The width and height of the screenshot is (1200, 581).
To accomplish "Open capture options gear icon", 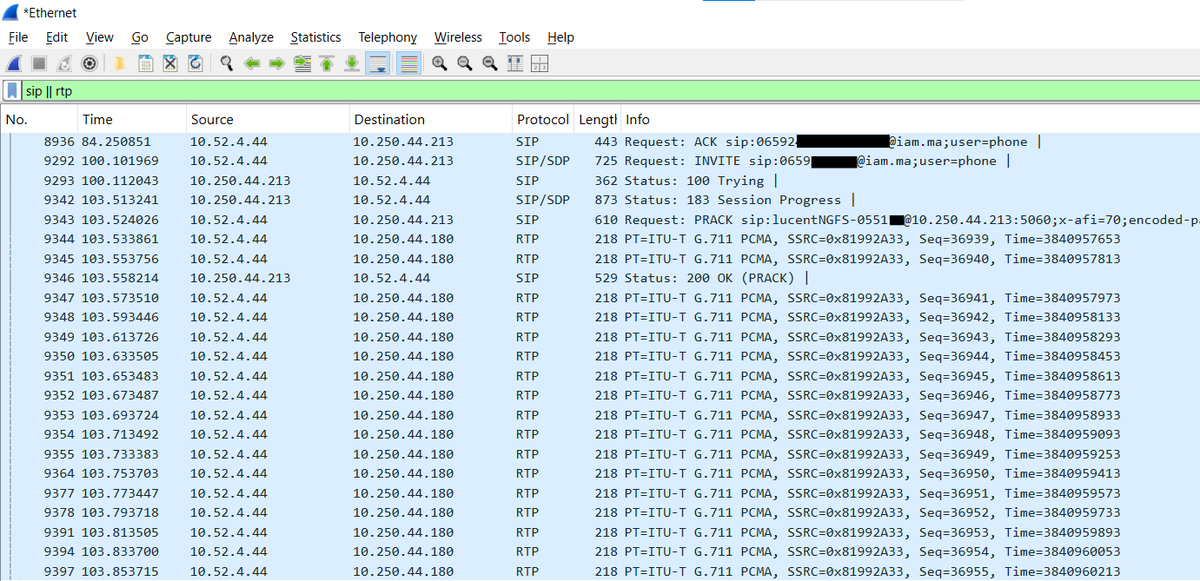I will coord(90,63).
